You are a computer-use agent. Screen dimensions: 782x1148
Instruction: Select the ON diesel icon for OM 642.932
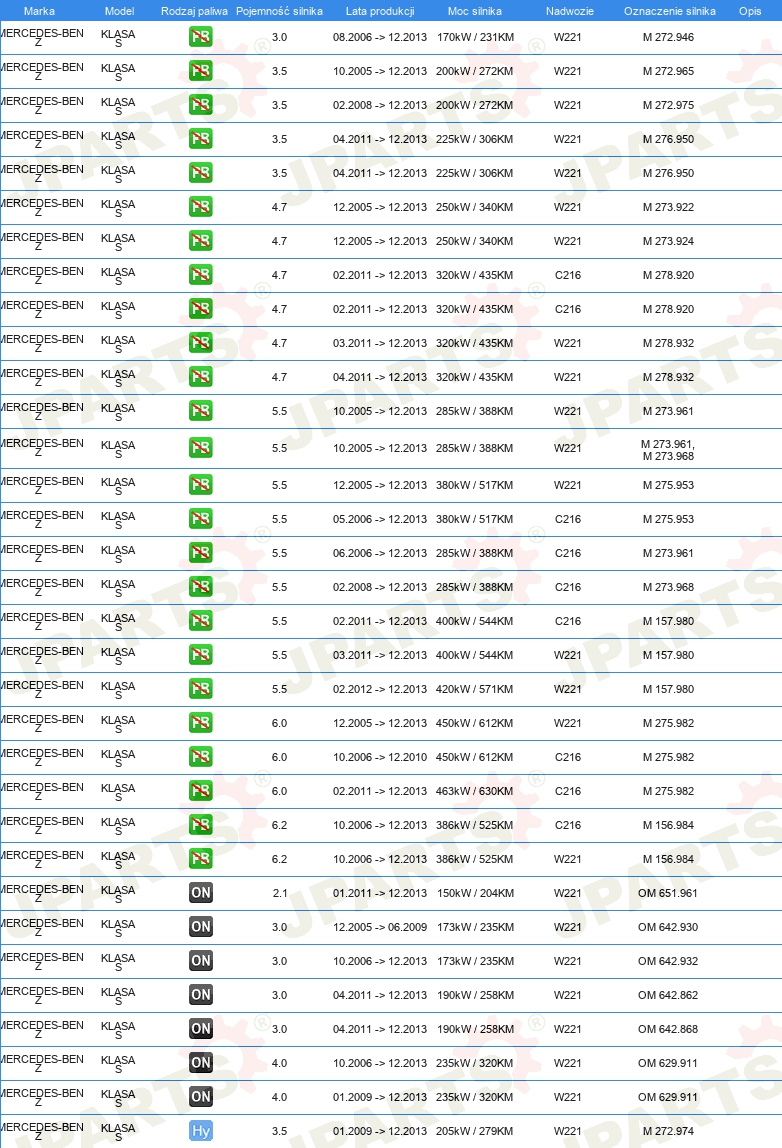point(201,961)
